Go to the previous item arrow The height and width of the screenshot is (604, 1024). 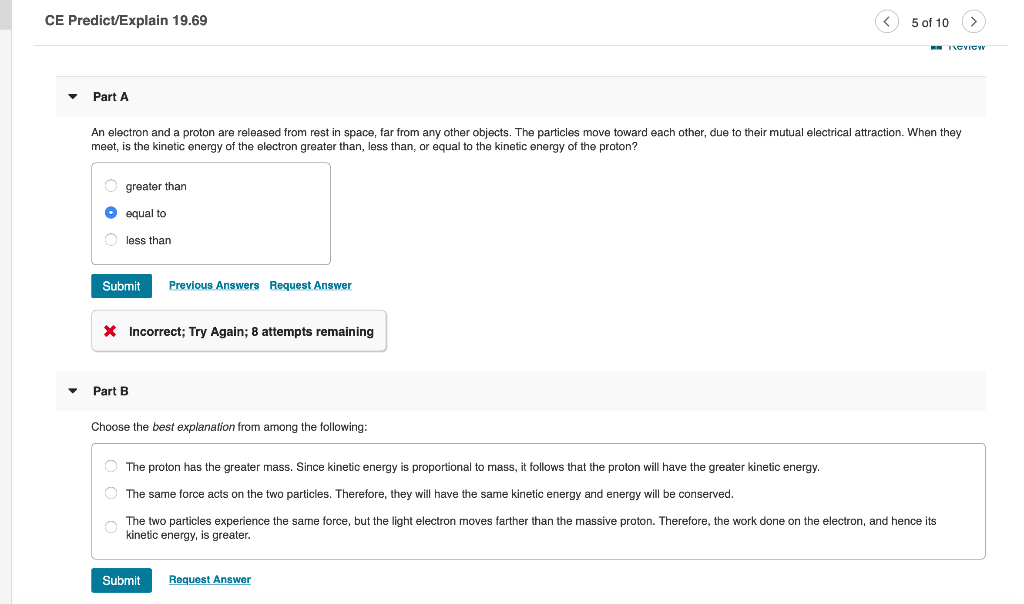(x=886, y=22)
